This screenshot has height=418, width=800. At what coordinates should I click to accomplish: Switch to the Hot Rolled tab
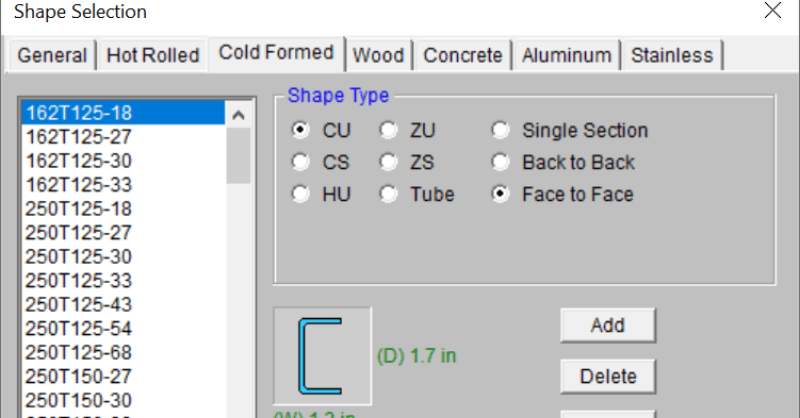(153, 55)
